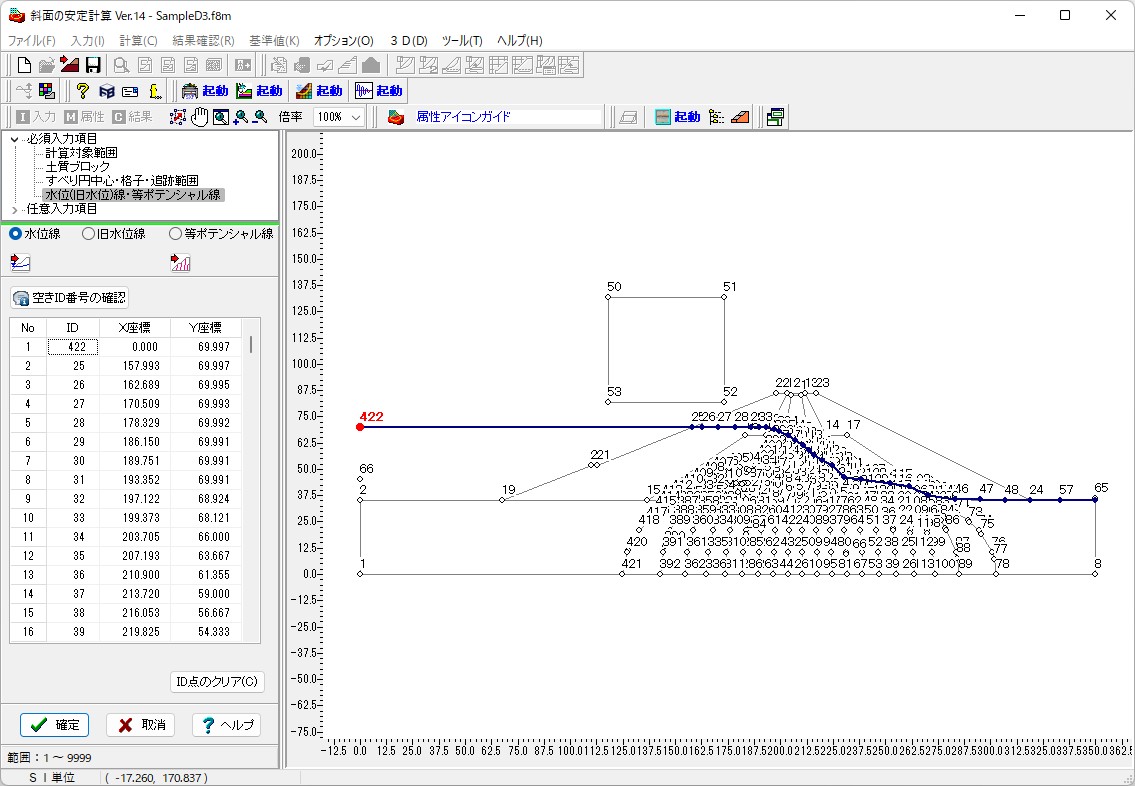Launch the fourth 起動 tool with waveform icon
Screen dimensions: 1135x786
[x=379, y=90]
